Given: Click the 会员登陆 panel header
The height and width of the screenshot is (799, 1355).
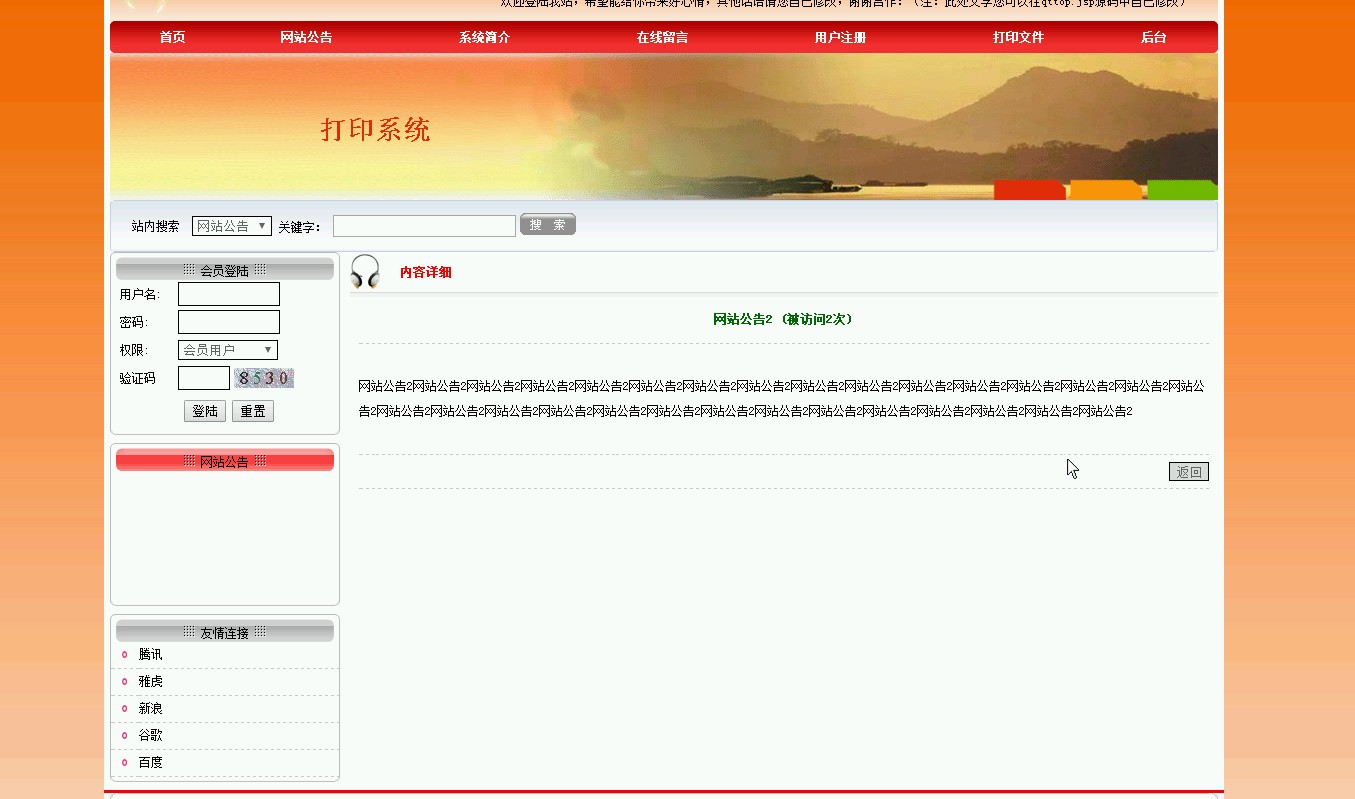Looking at the screenshot, I should point(225,269).
